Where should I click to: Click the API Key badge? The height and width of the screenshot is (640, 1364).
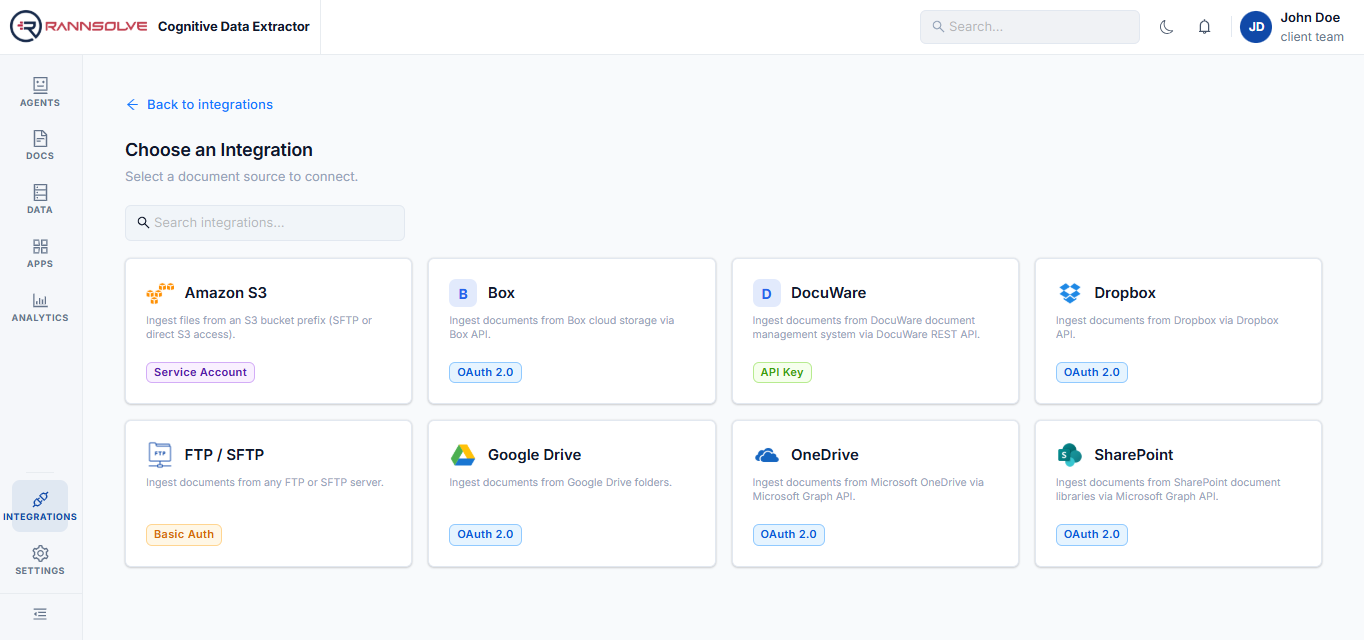point(782,372)
